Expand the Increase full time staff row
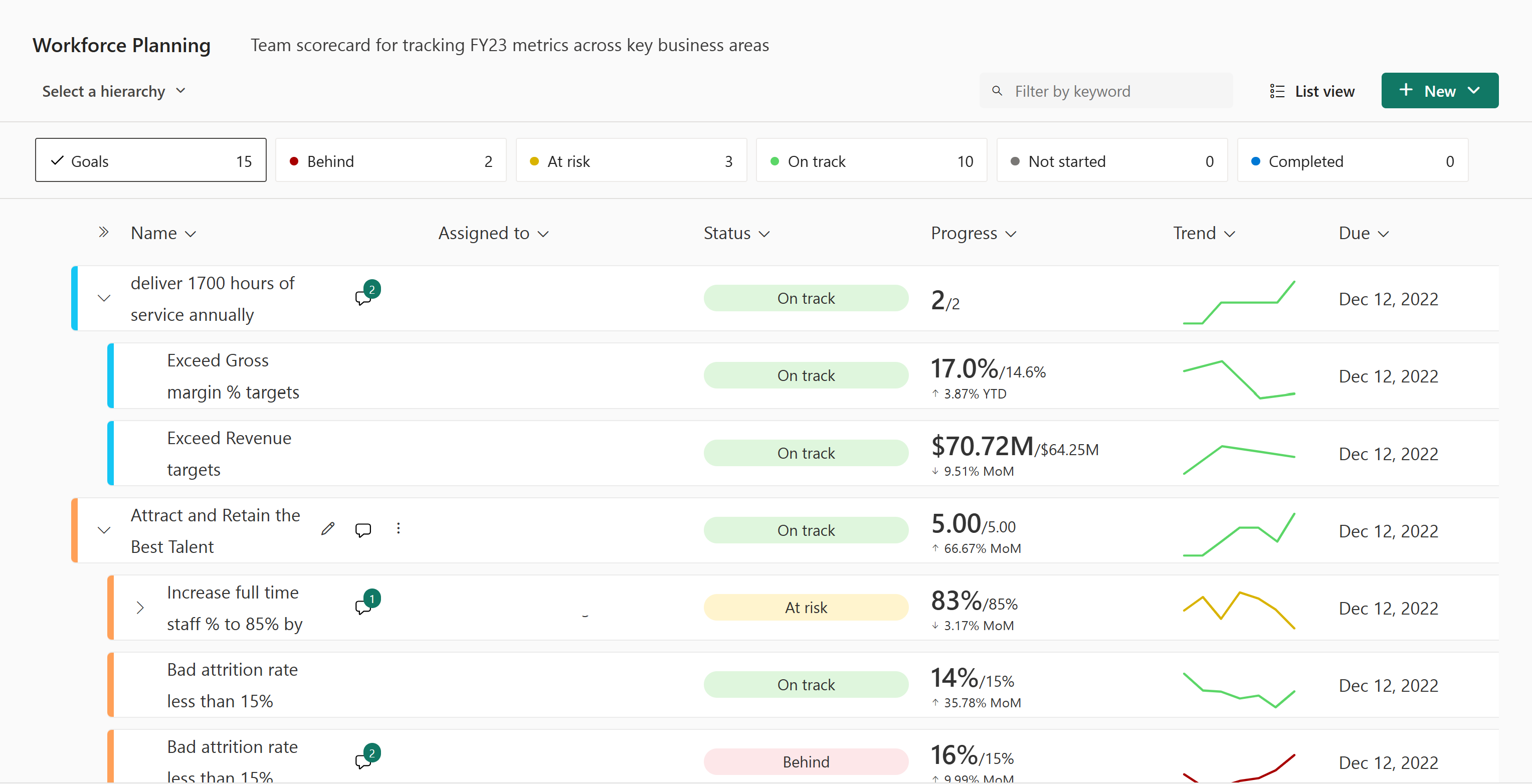This screenshot has width=1532, height=784. [138, 608]
